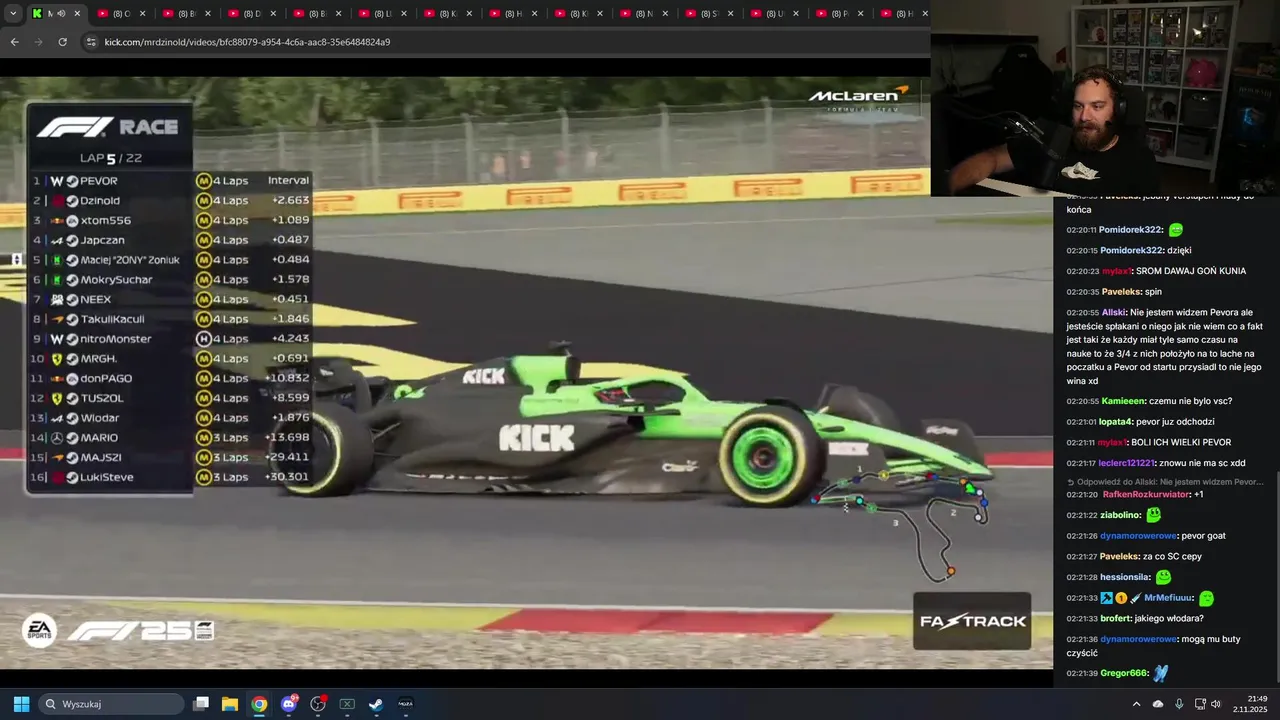
Task: Select chat text 'za co SC cepy'
Action: (x=1174, y=556)
